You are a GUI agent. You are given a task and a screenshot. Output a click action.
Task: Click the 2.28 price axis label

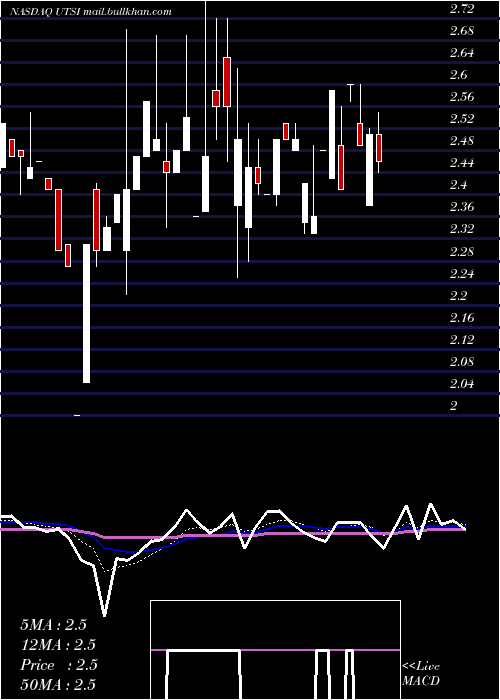click(462, 252)
